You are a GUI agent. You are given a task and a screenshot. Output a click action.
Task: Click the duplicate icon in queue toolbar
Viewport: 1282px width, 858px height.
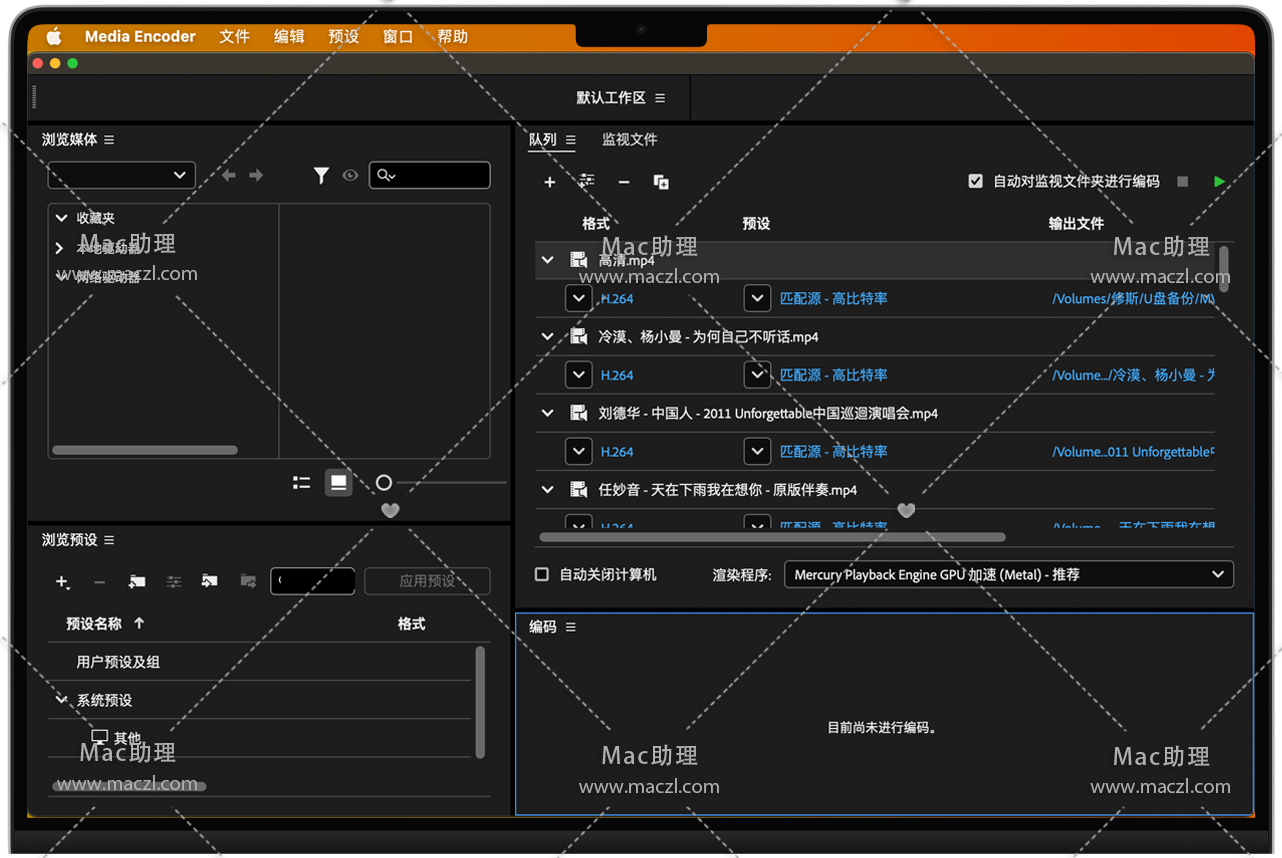(x=661, y=182)
